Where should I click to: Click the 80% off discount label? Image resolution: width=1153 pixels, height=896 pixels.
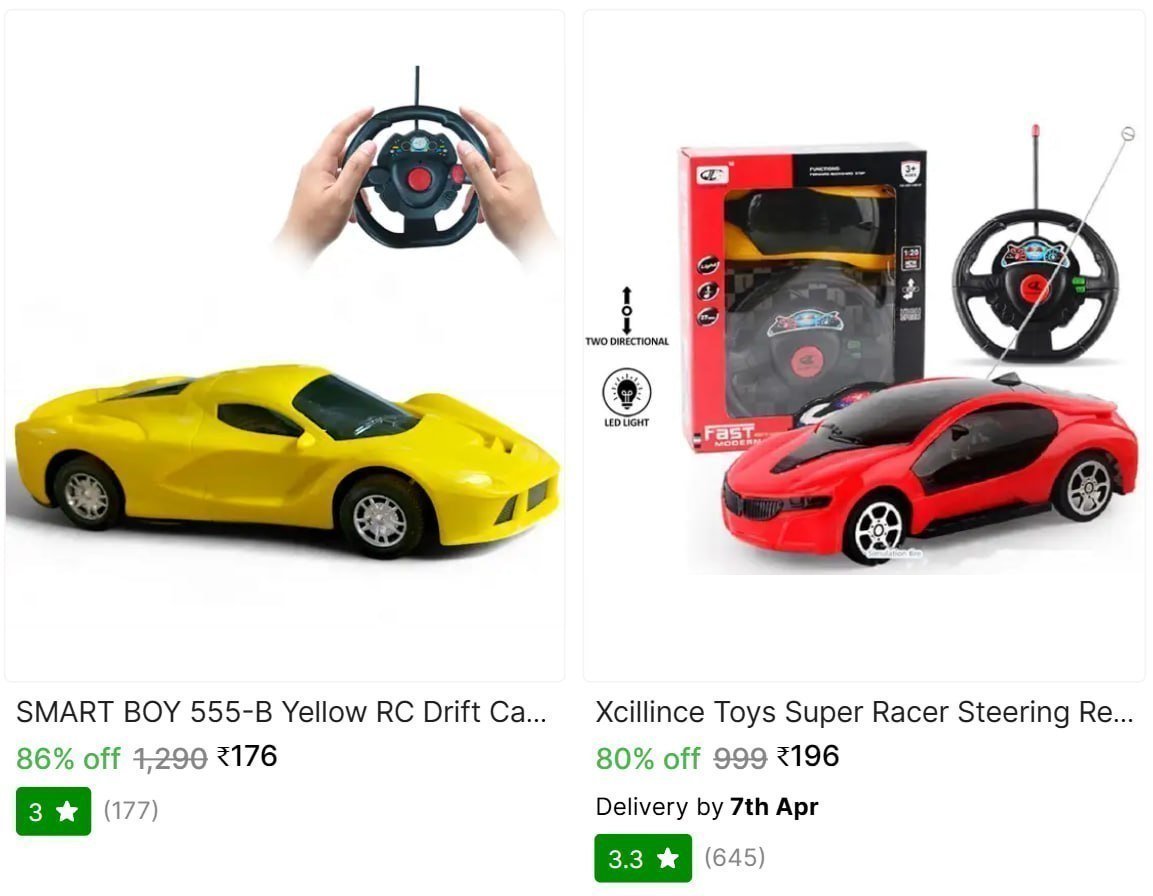click(648, 758)
